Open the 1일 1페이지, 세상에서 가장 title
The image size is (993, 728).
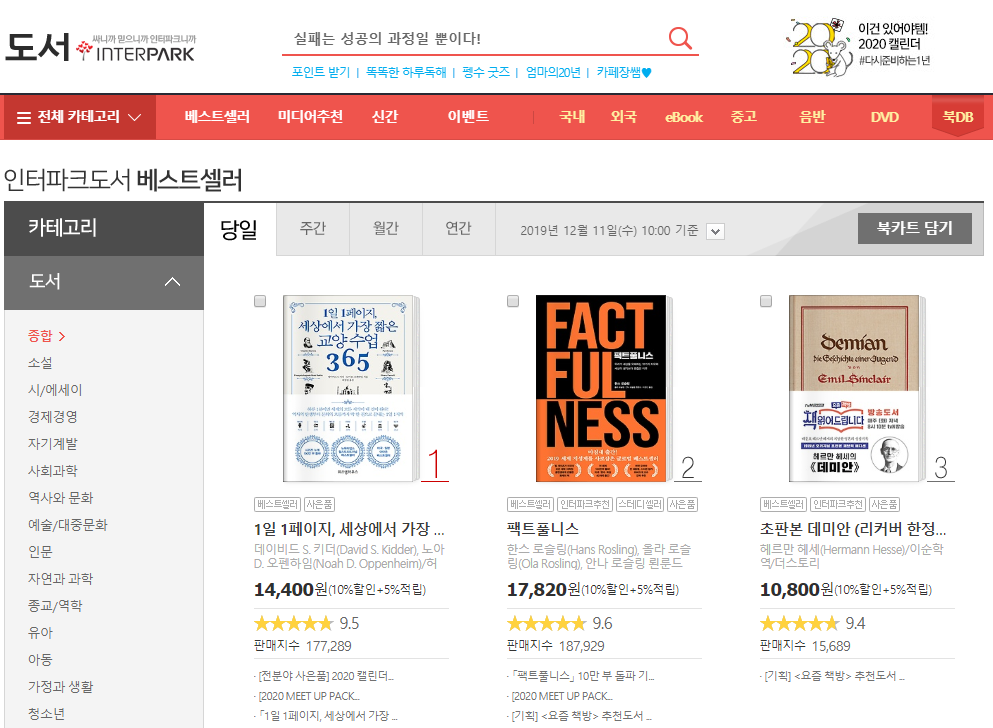point(350,529)
